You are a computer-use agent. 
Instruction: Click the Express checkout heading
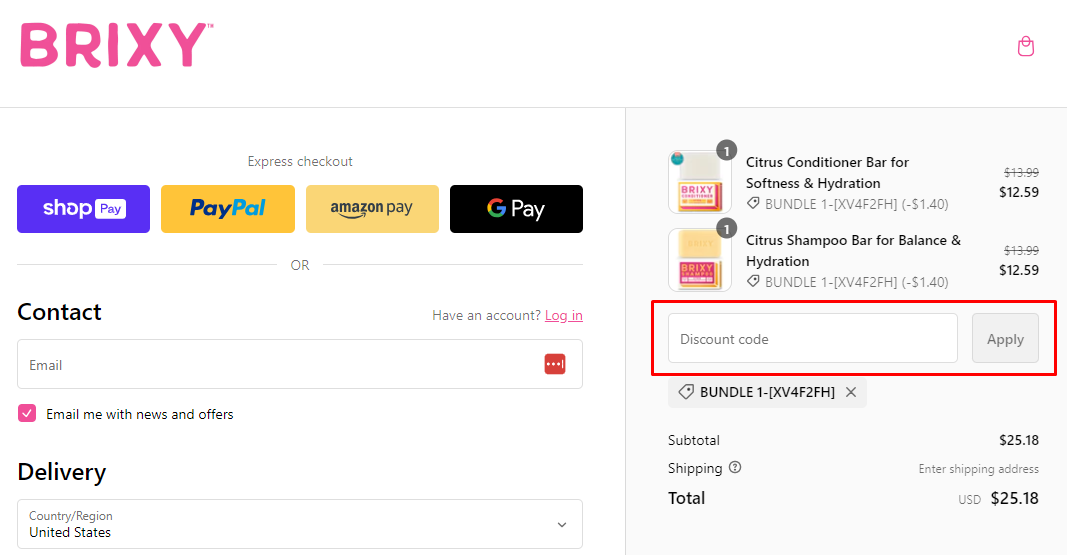tap(300, 161)
